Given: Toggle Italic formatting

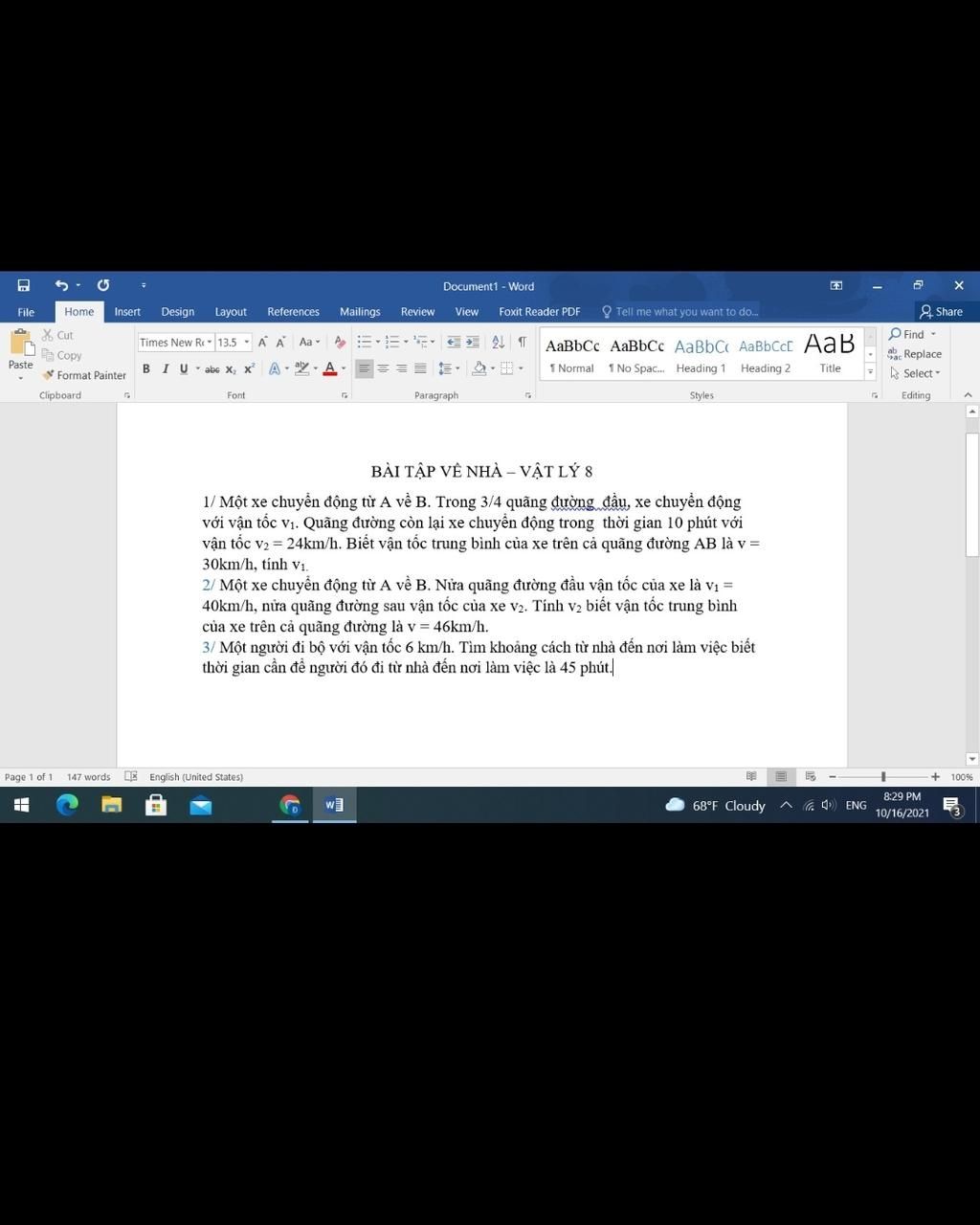Looking at the screenshot, I should pos(165,368).
